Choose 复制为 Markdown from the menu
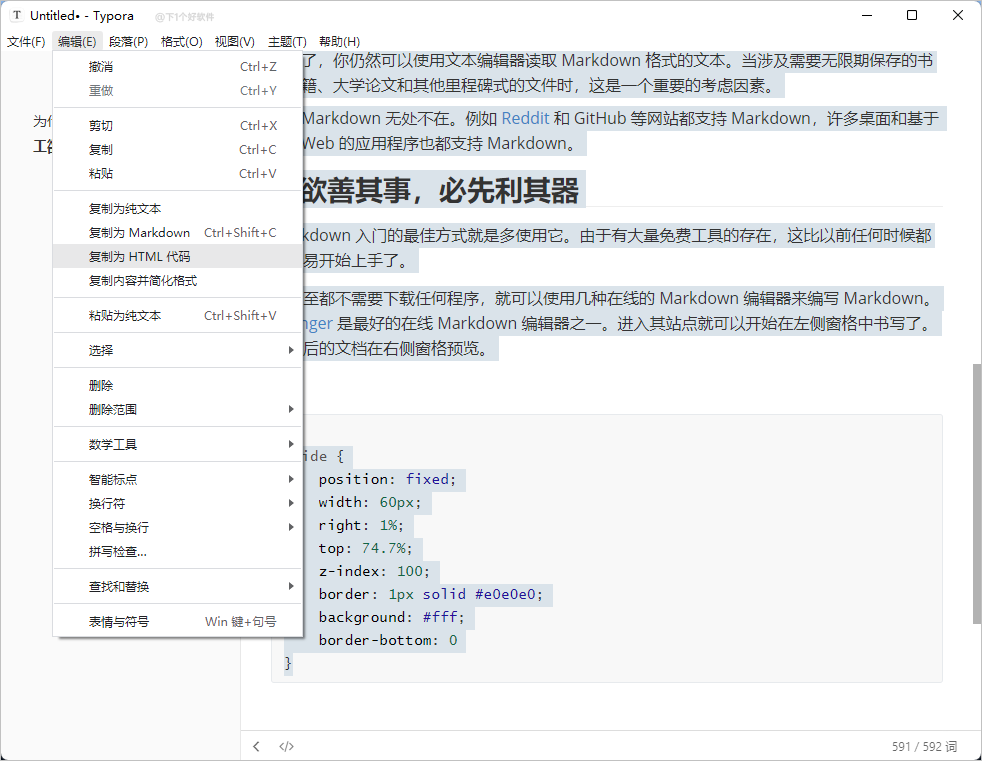982x761 pixels. (139, 233)
